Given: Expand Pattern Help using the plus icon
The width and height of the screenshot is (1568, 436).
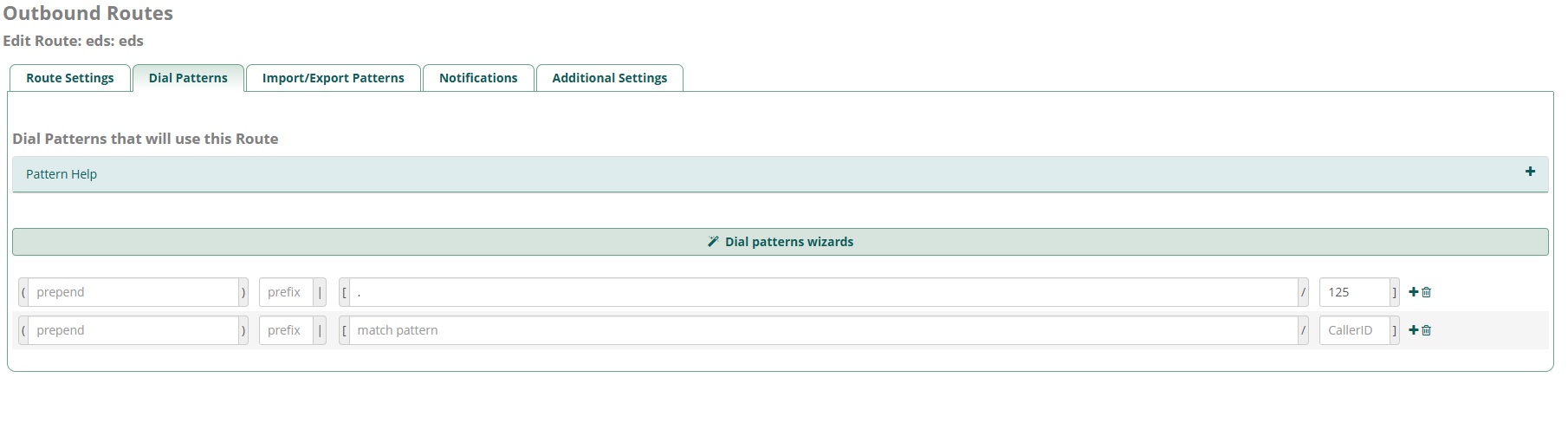Looking at the screenshot, I should (1530, 172).
